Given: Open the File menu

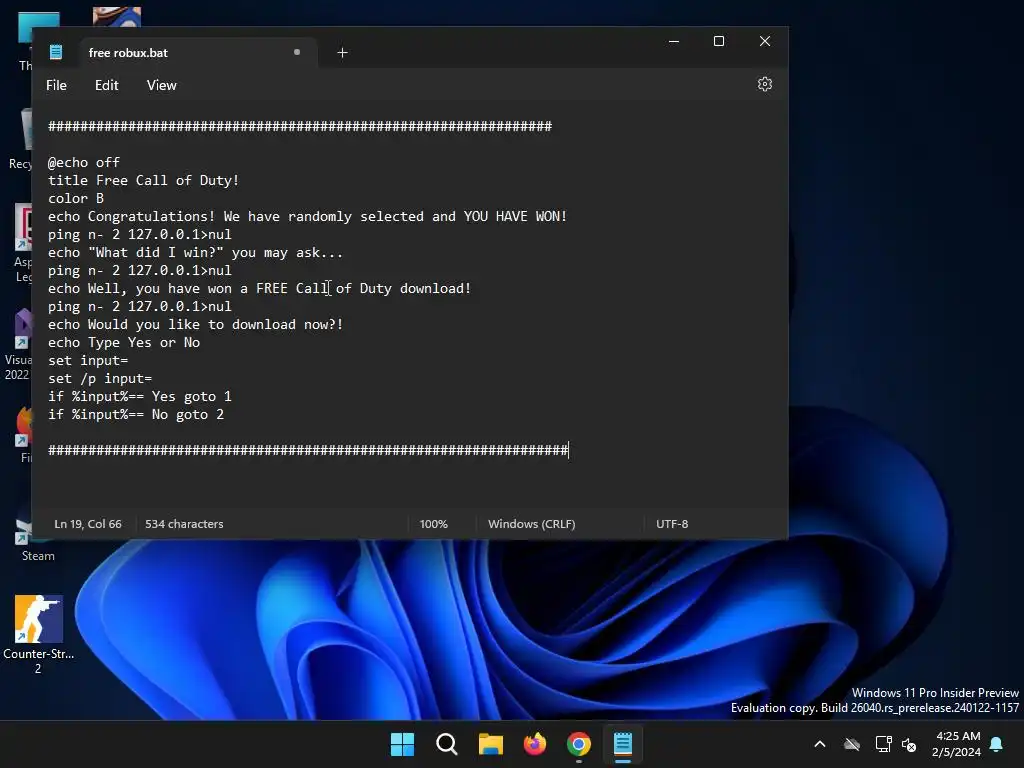Looking at the screenshot, I should point(56,86).
